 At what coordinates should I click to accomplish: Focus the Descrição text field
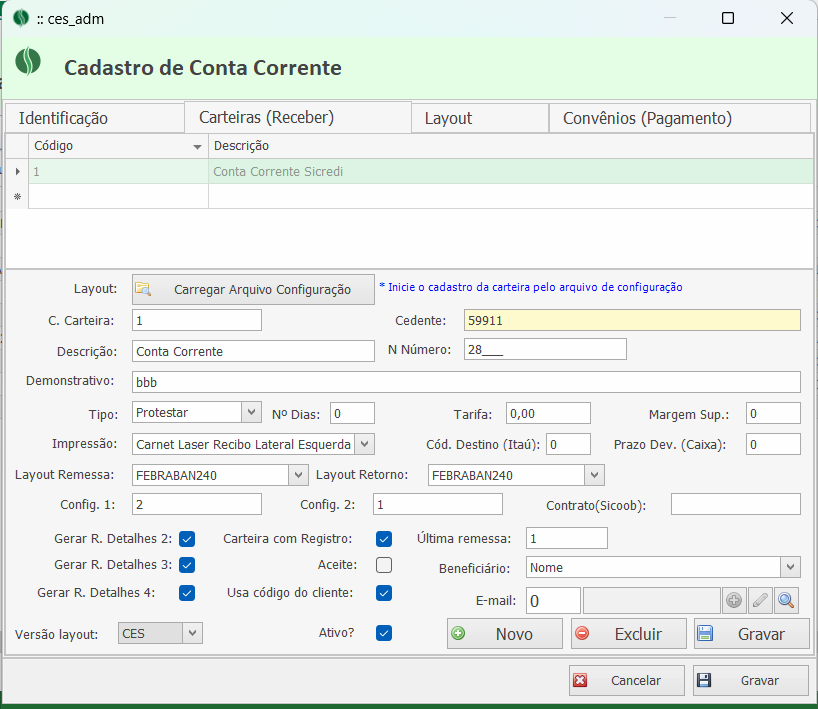pos(254,351)
